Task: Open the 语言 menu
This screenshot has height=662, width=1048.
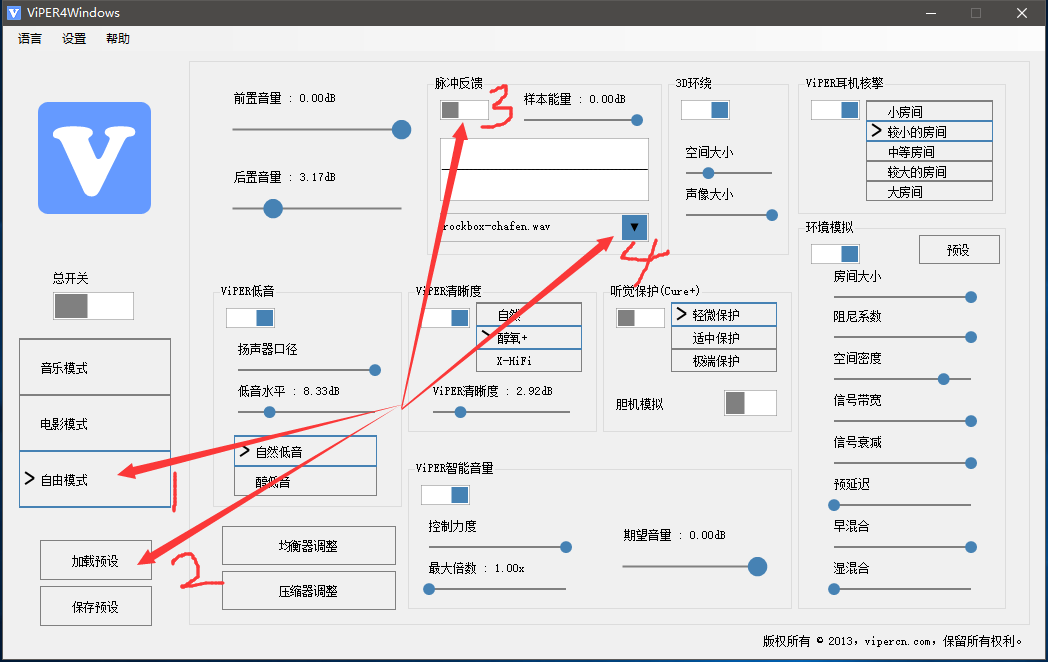Action: click(x=29, y=39)
